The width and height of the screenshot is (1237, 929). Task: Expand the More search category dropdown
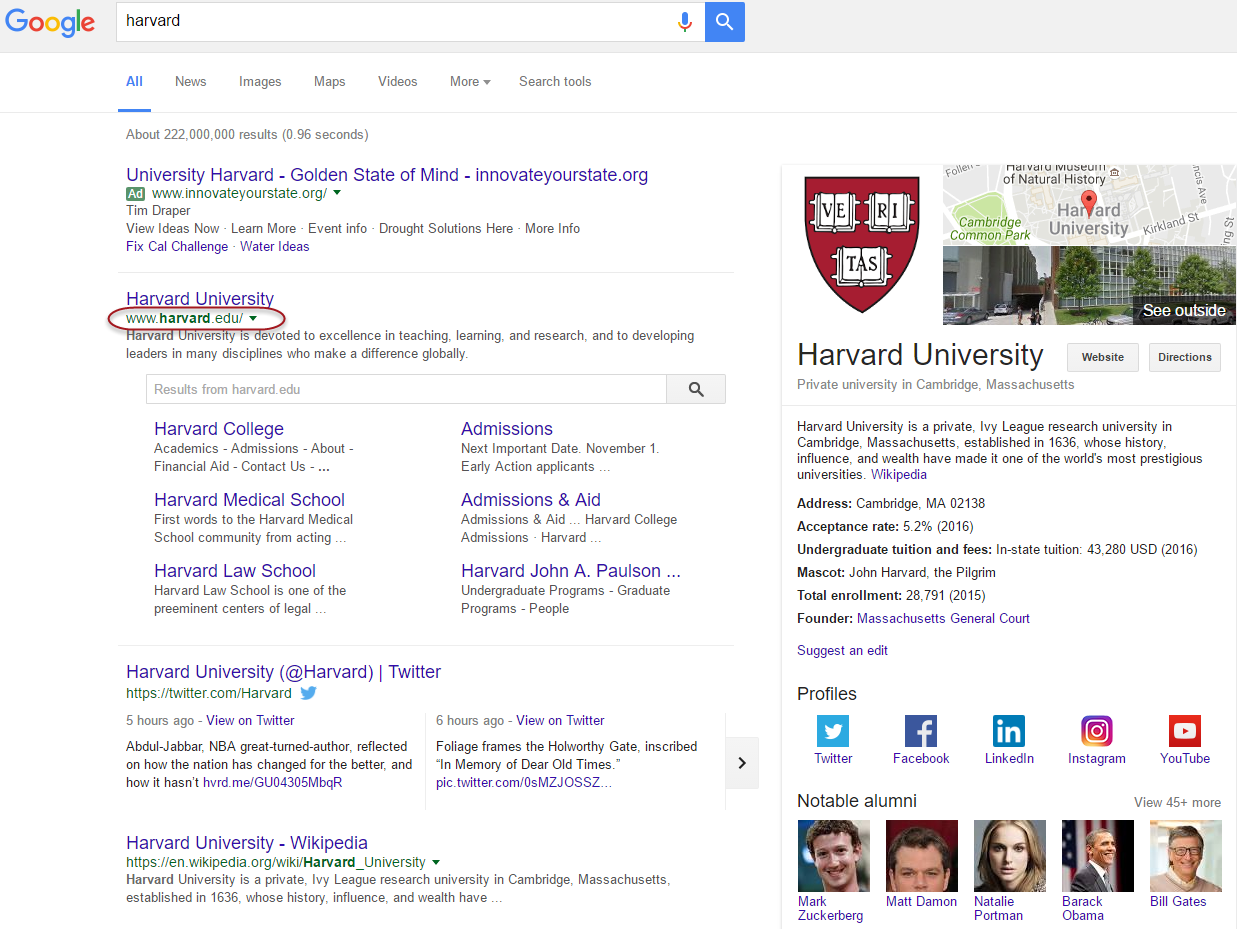click(470, 82)
